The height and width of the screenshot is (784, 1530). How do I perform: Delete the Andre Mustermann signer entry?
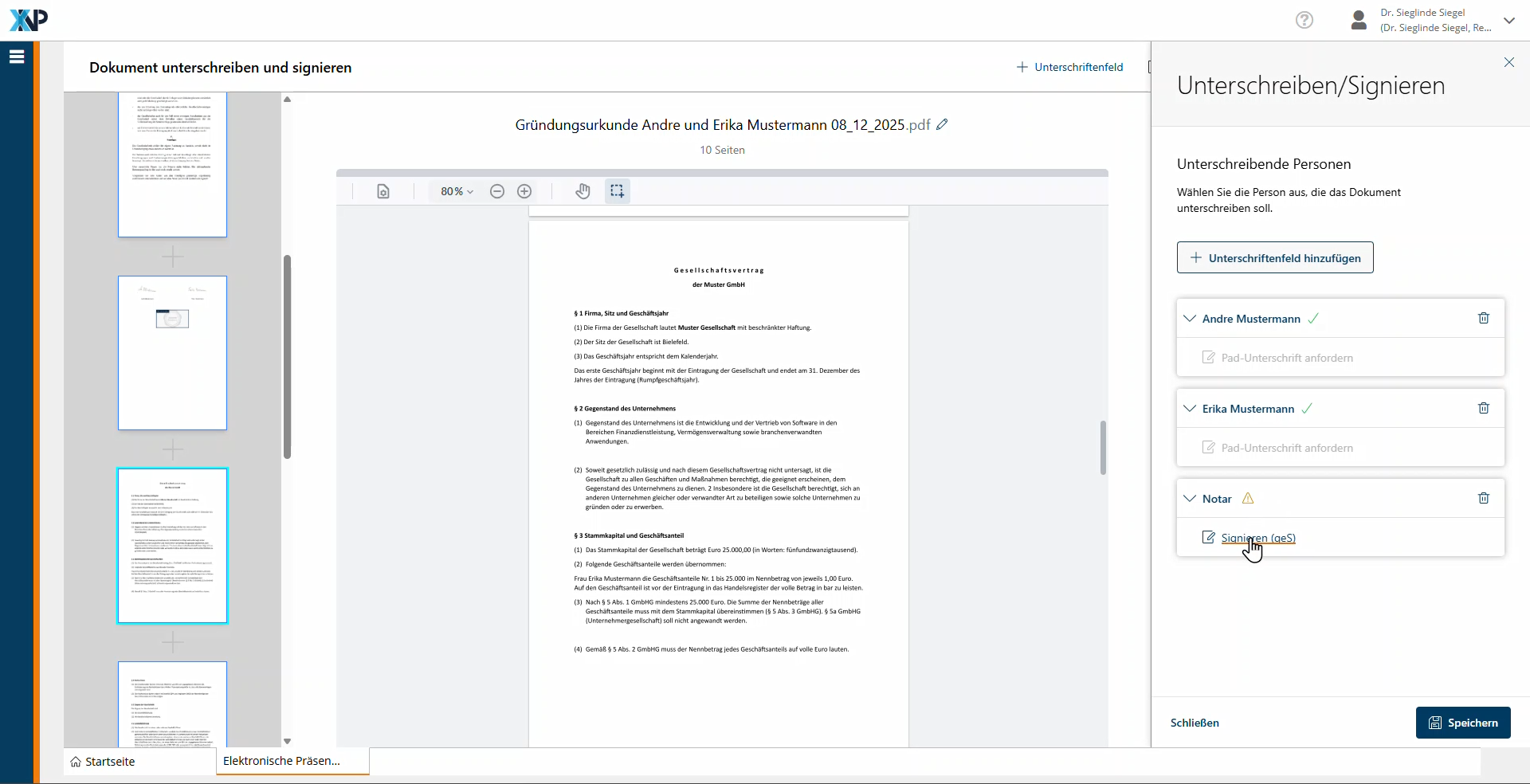tap(1483, 318)
